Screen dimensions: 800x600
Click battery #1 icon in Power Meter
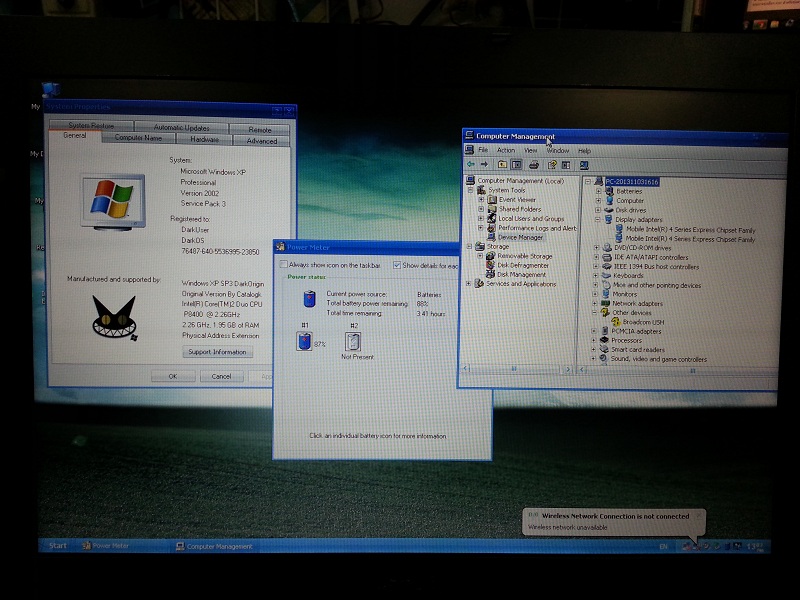pyautogui.click(x=305, y=341)
